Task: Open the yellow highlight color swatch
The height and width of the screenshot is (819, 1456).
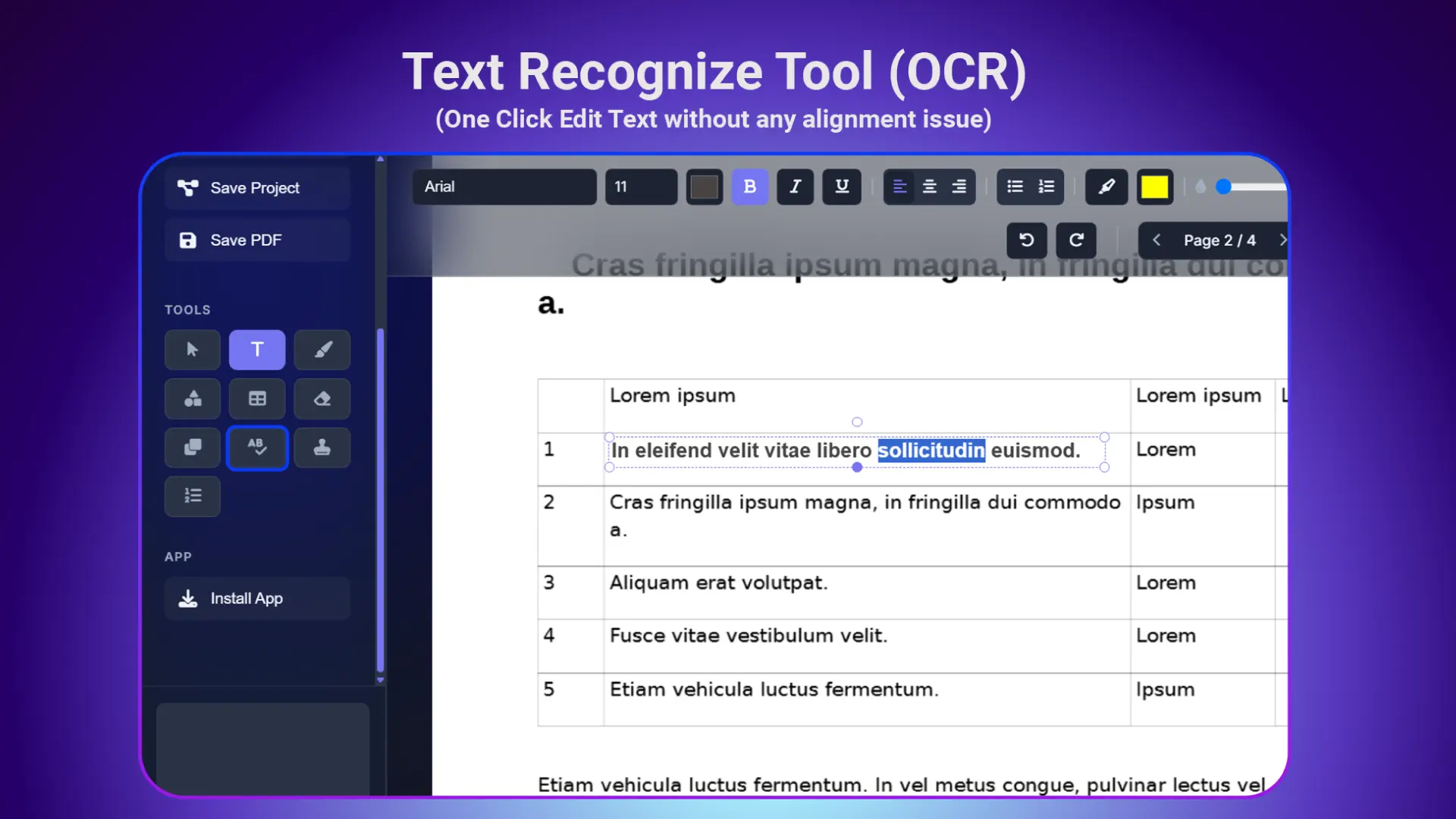Action: pyautogui.click(x=1154, y=187)
